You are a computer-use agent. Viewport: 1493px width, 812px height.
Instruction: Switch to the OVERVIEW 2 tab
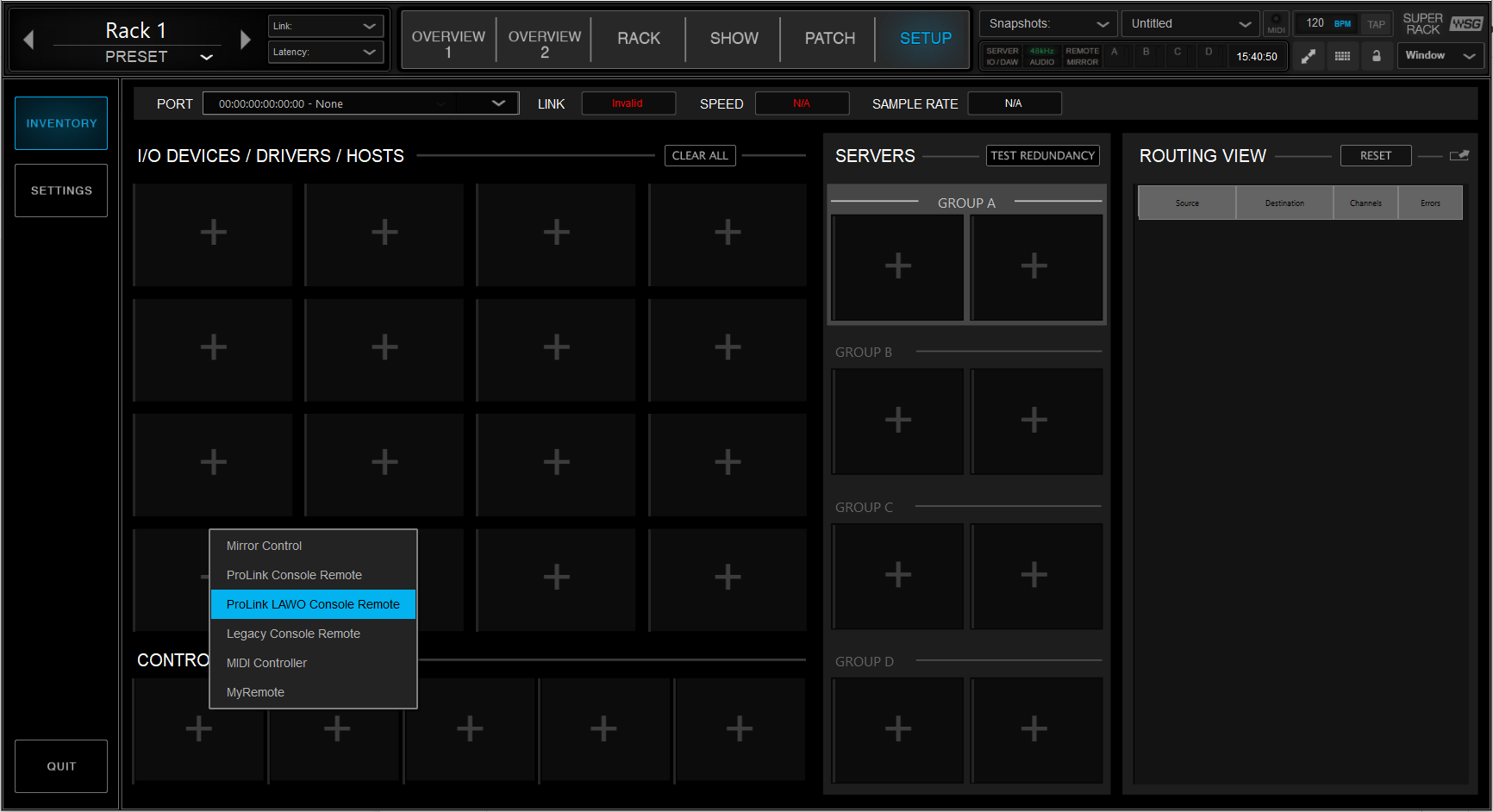click(x=545, y=40)
